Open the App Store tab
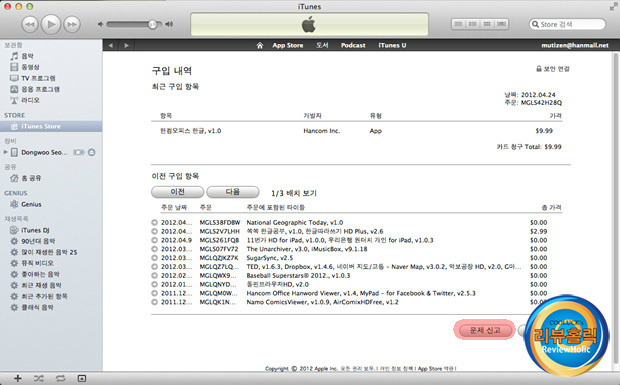The image size is (620, 385). click(287, 45)
